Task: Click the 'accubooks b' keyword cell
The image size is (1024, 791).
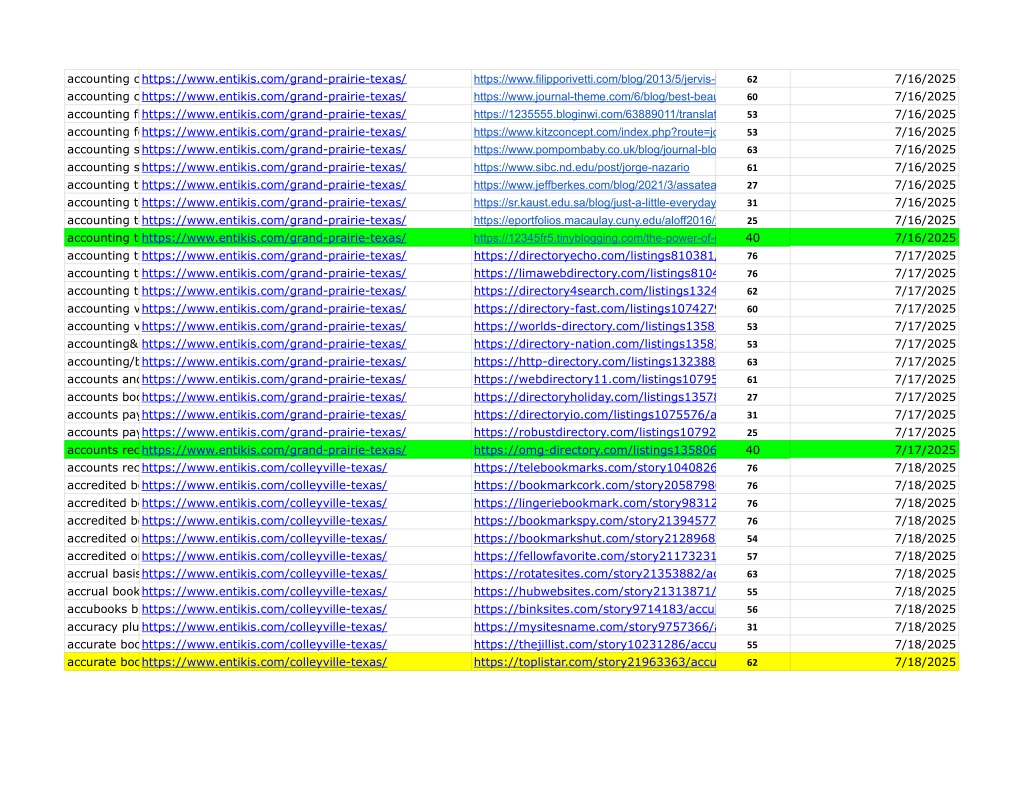Action: click(x=103, y=608)
